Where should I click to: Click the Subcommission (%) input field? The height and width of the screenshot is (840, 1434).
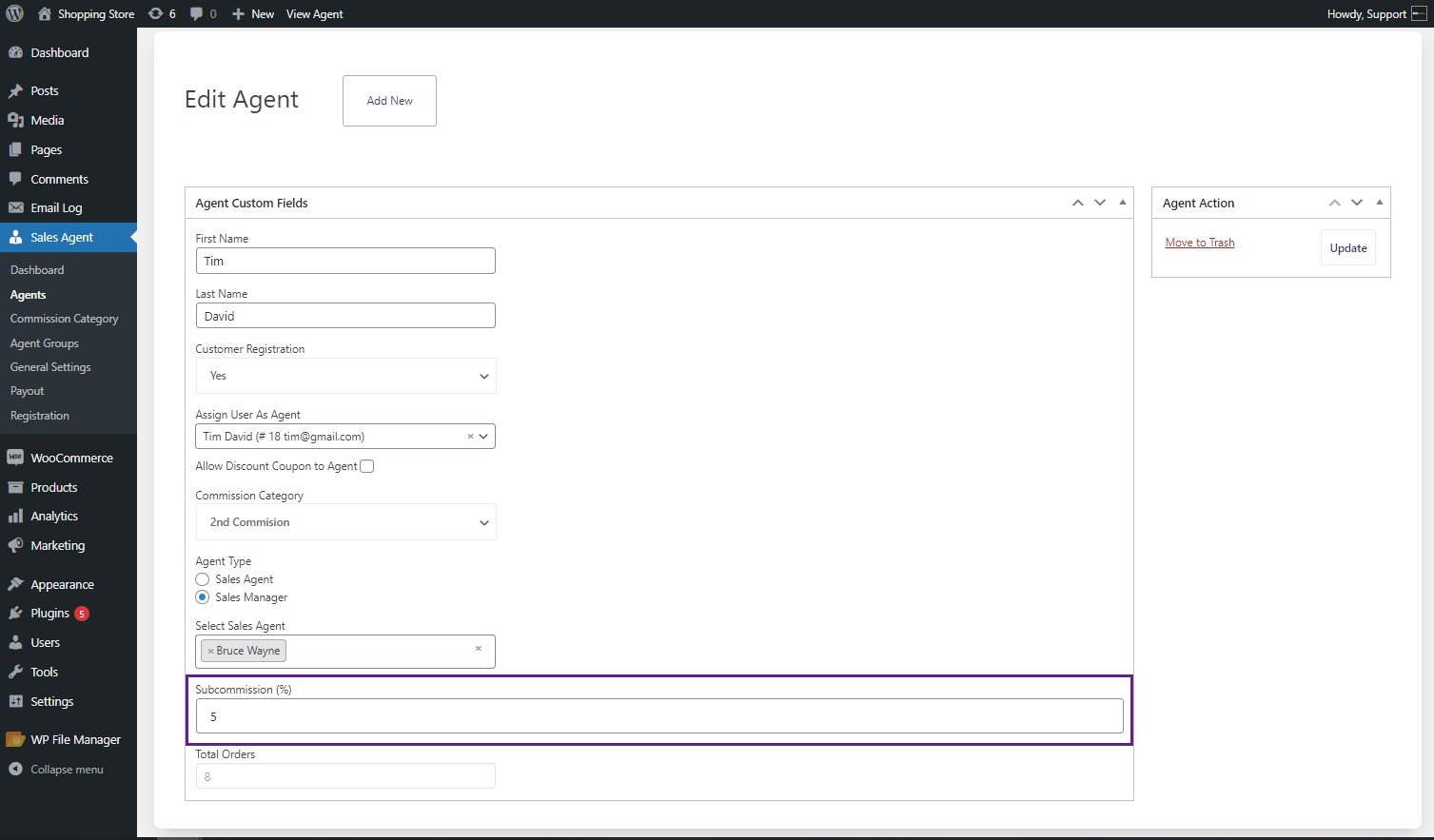(x=659, y=716)
